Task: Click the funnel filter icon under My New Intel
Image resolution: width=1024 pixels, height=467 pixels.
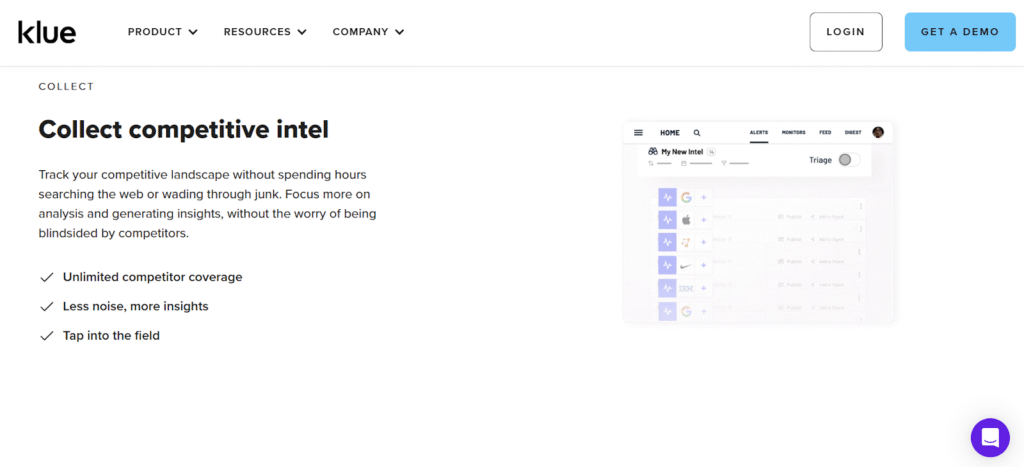Action: click(724, 163)
